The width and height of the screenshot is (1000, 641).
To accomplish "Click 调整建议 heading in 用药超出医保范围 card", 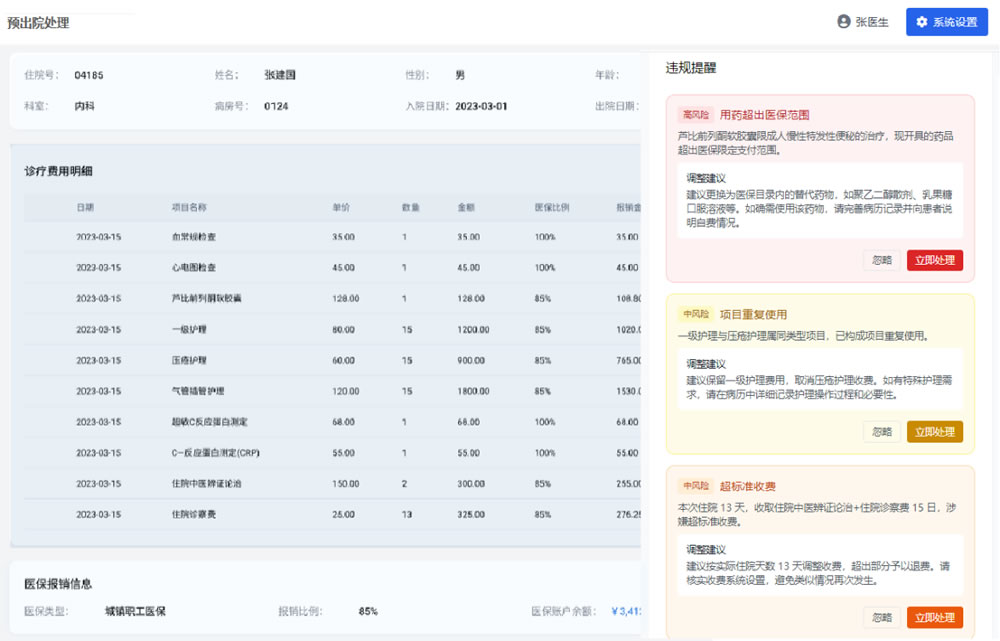I will tap(706, 178).
